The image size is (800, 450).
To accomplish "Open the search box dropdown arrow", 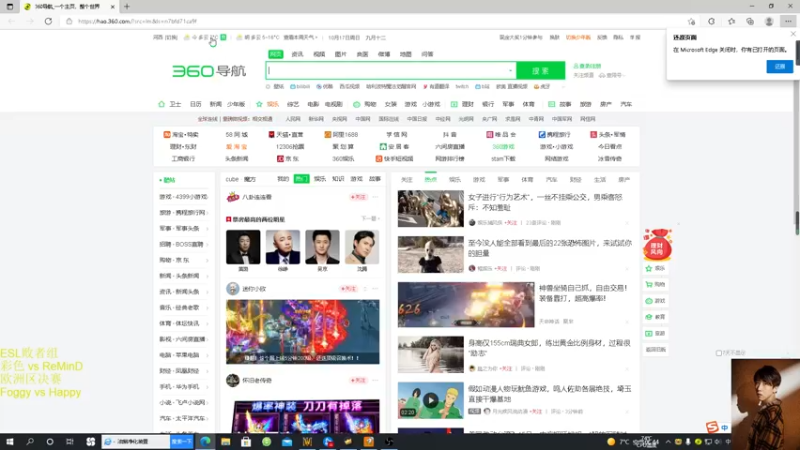I will pyautogui.click(x=510, y=71).
